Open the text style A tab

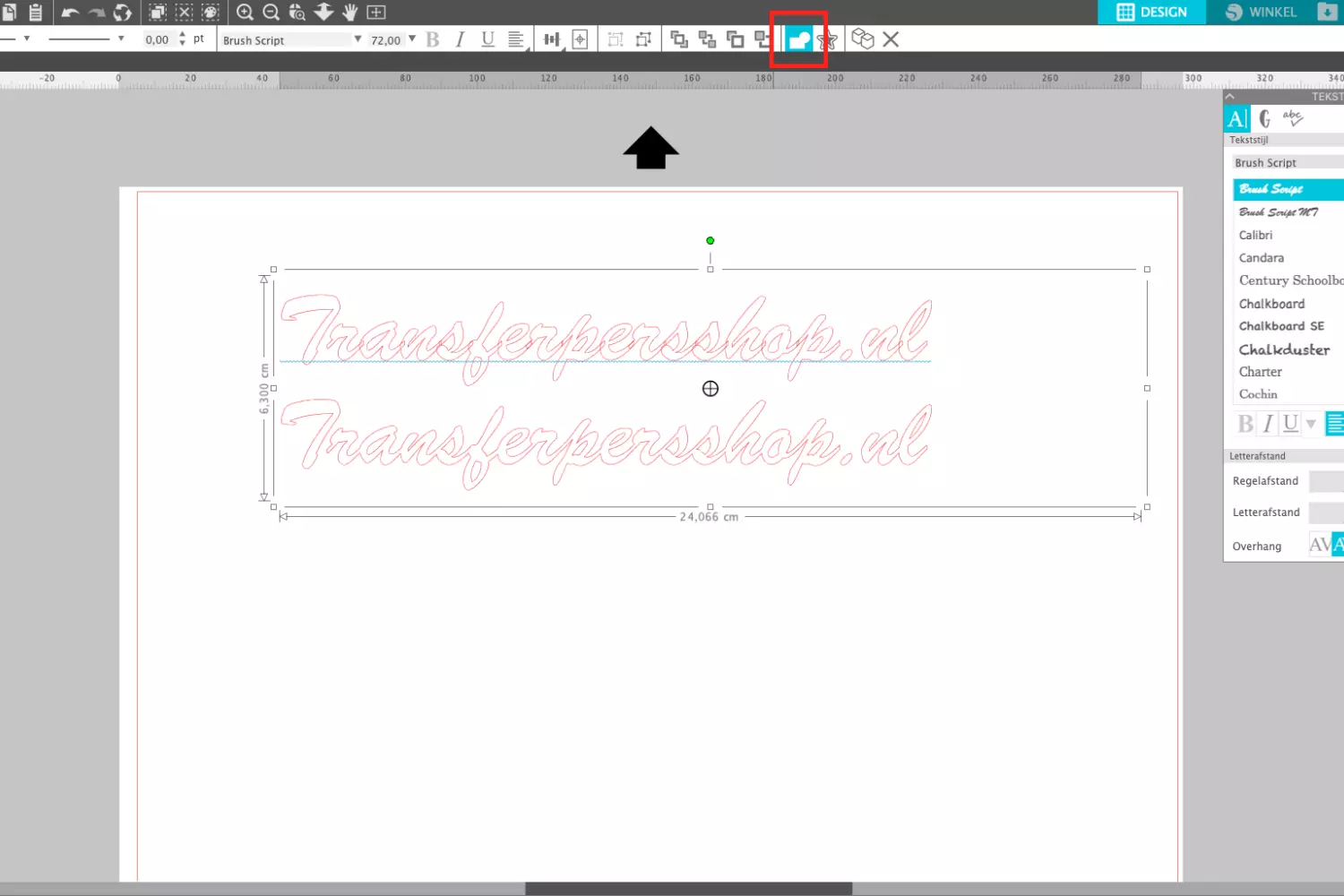pyautogui.click(x=1237, y=119)
